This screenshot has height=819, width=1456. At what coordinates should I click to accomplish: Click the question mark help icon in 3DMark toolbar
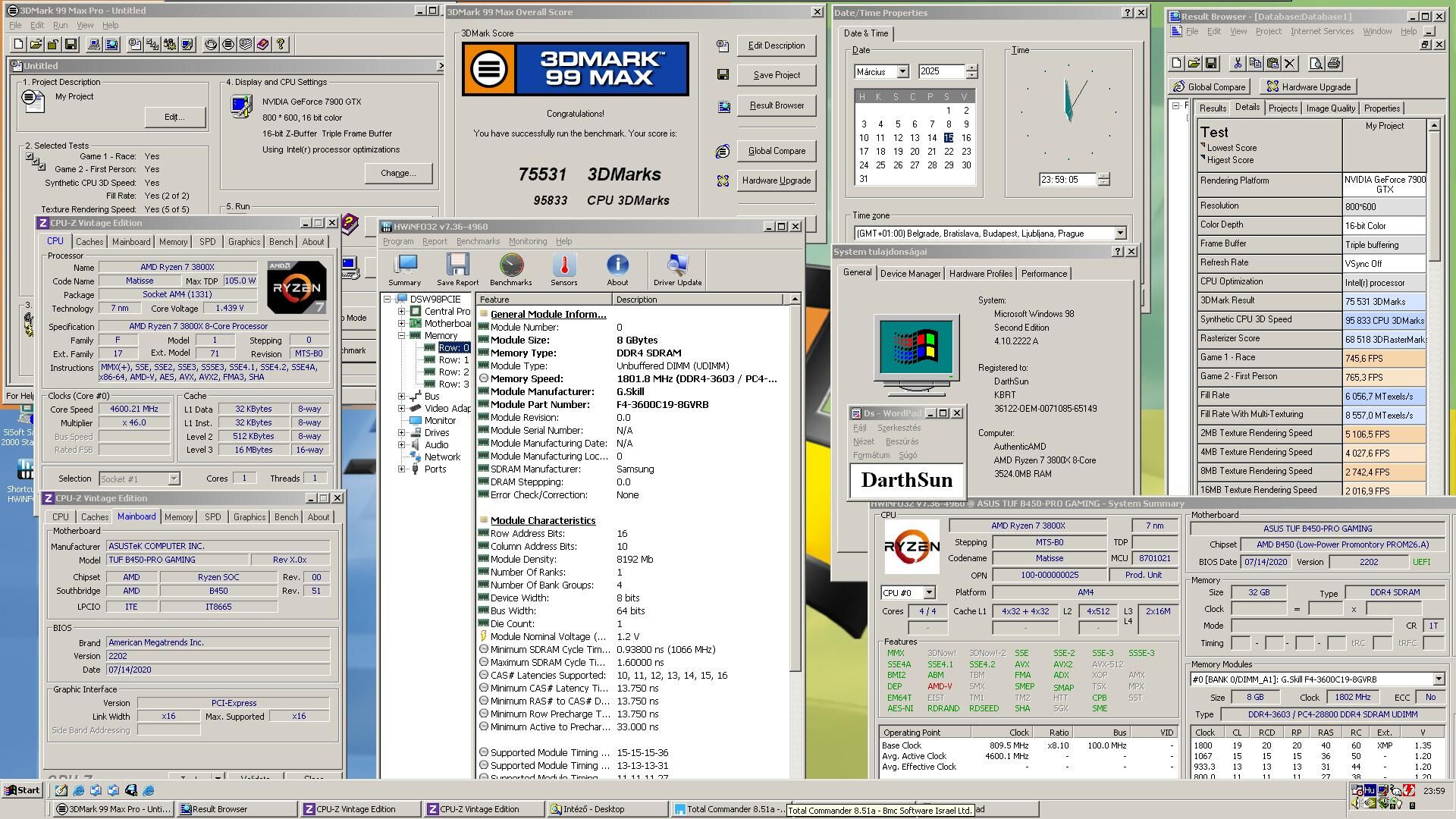(281, 45)
